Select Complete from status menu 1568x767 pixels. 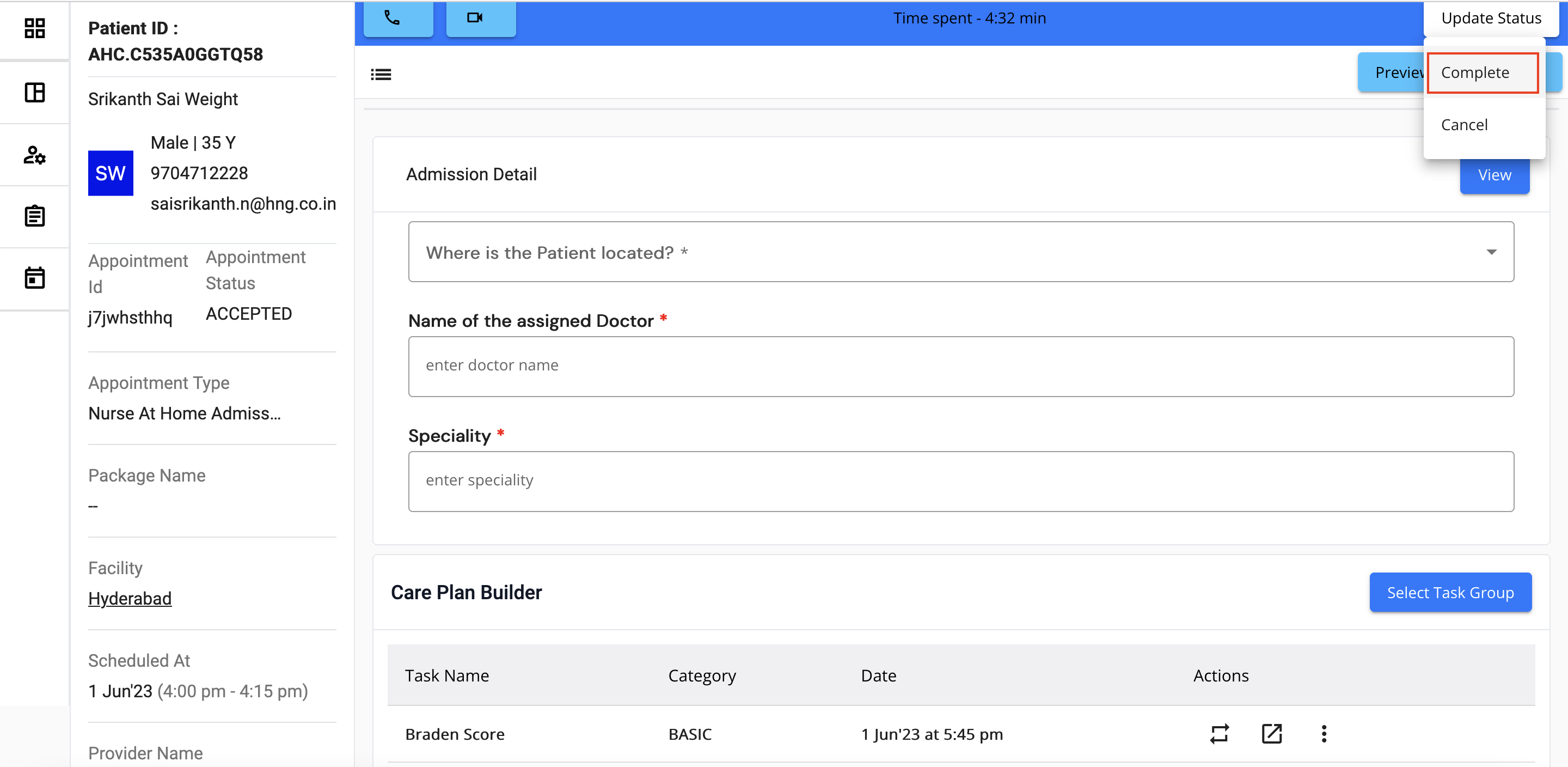(x=1481, y=72)
